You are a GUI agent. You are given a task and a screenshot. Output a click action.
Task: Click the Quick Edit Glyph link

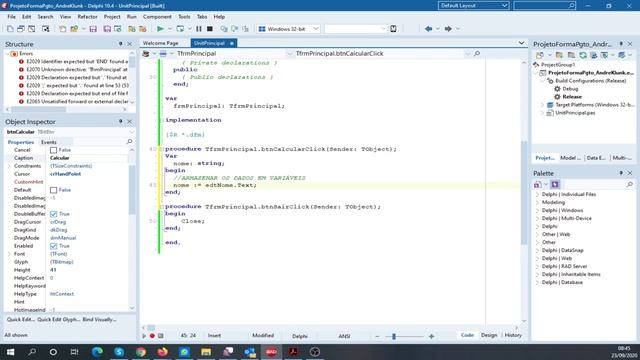point(58,320)
